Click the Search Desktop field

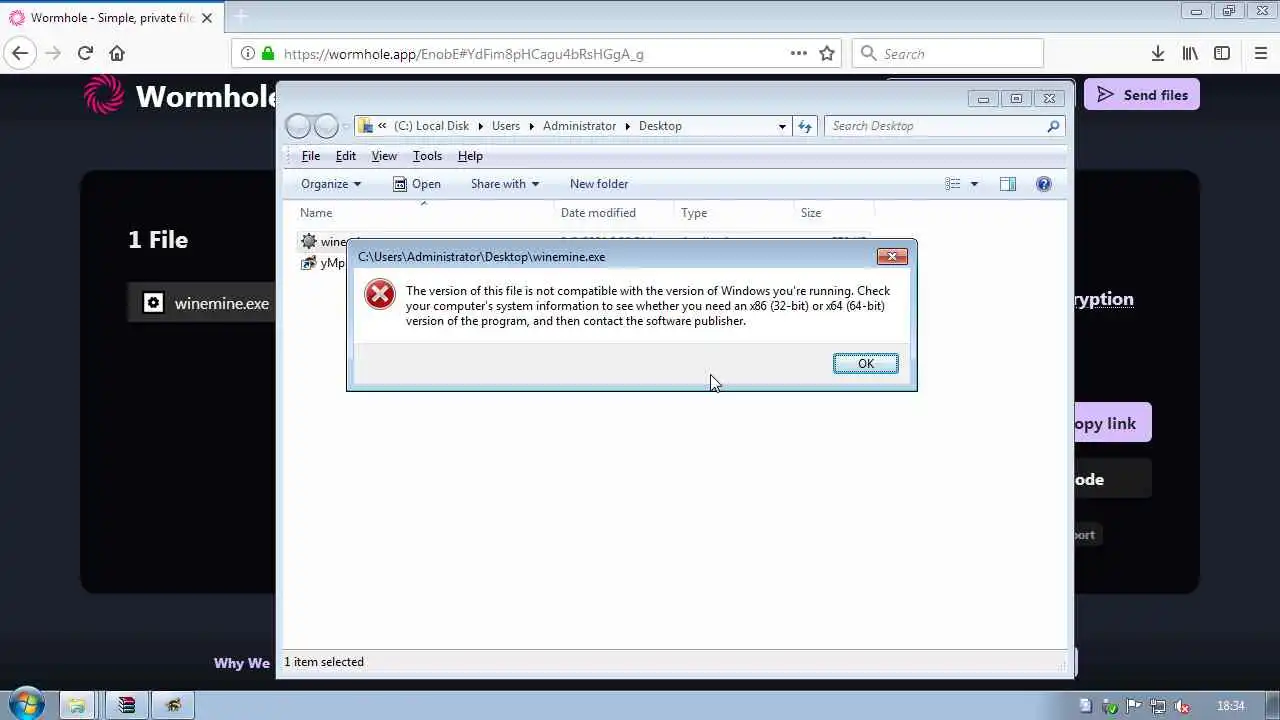coord(943,126)
